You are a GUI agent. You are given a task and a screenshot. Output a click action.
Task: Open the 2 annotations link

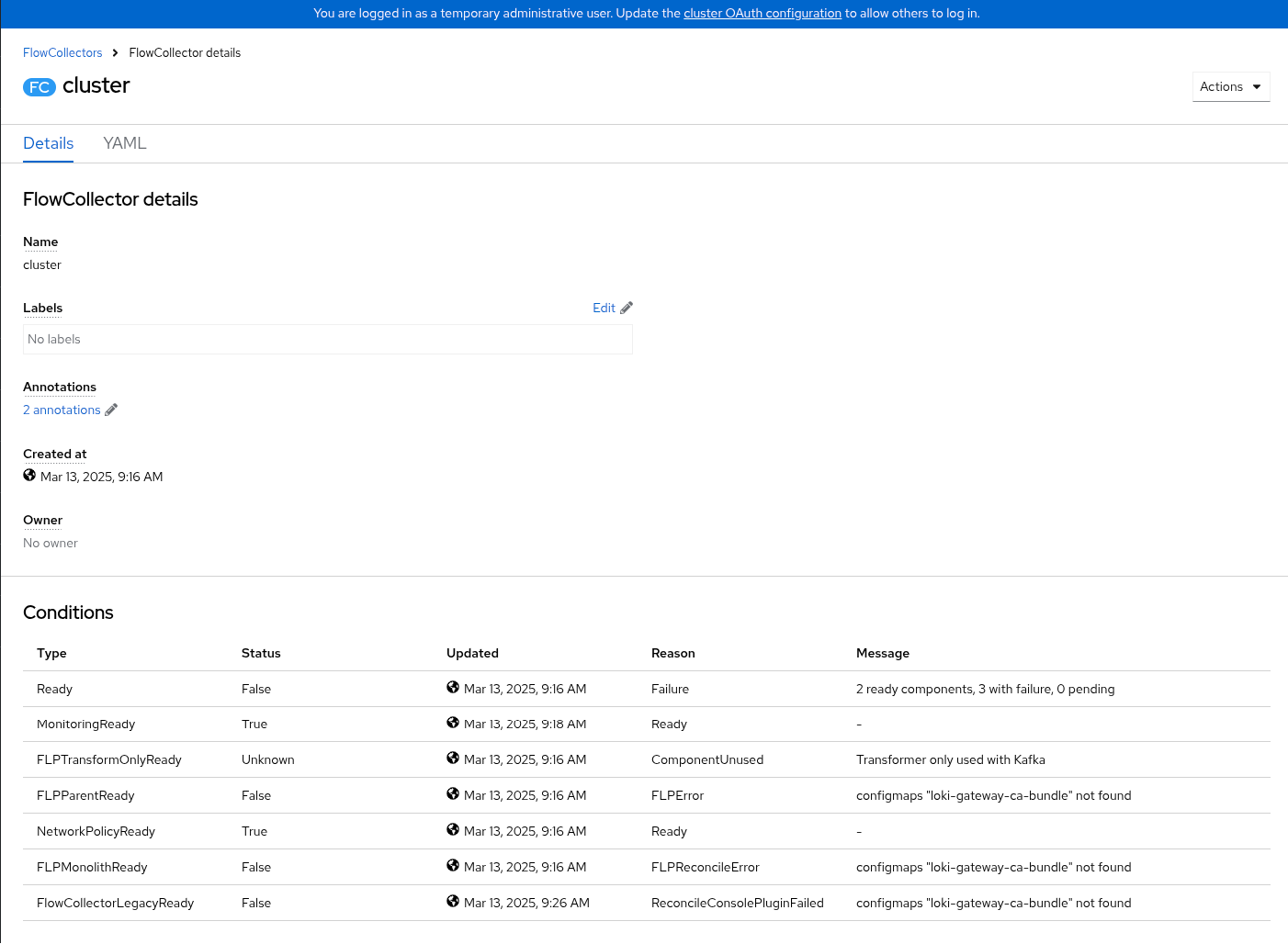[62, 410]
